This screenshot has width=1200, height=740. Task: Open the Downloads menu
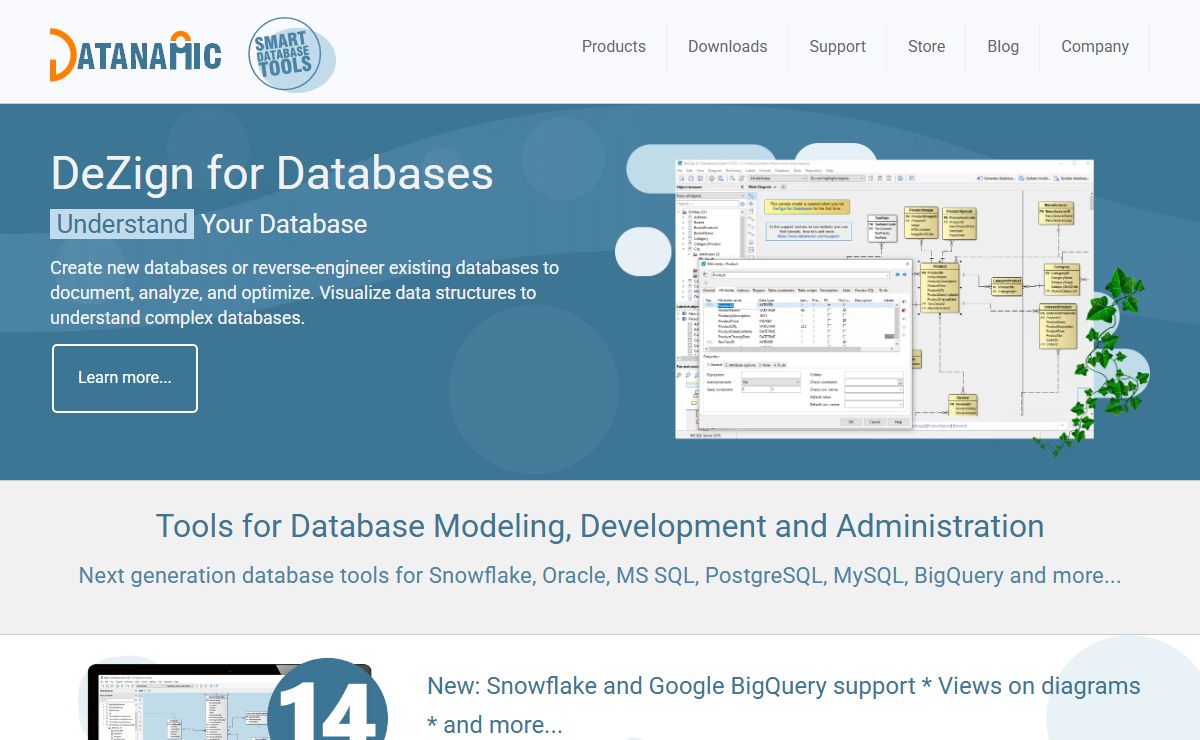pos(728,46)
